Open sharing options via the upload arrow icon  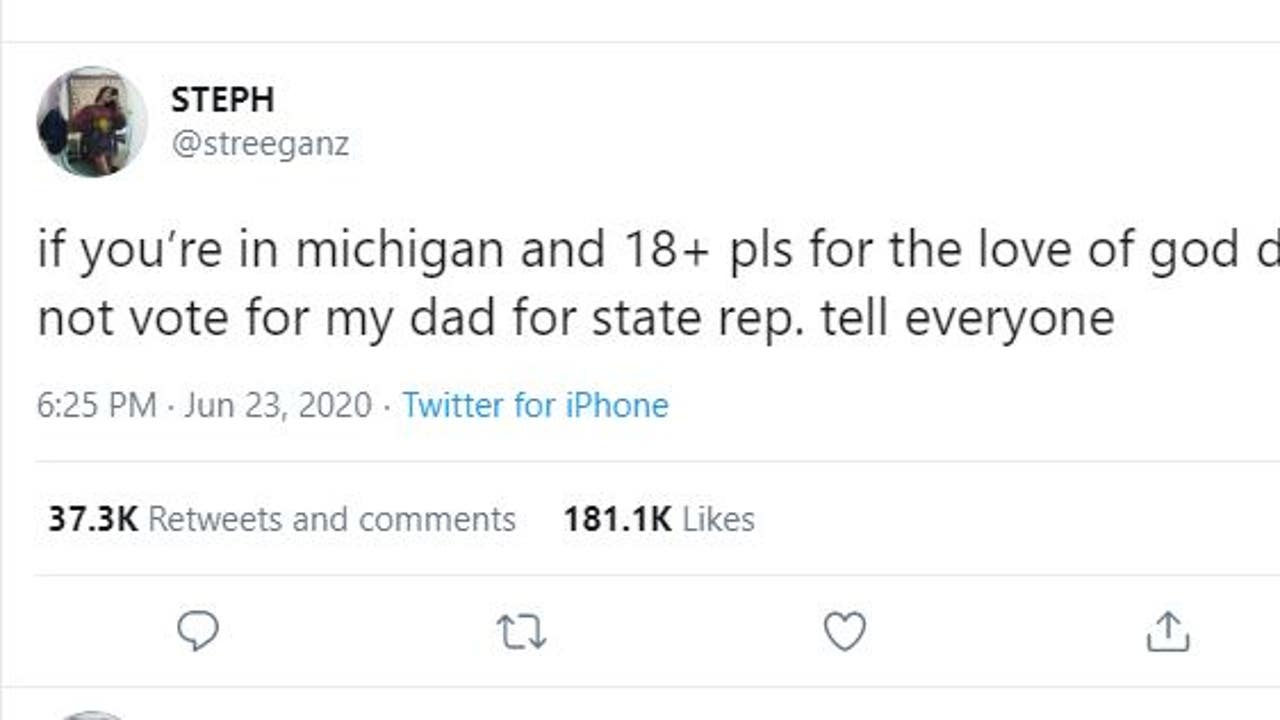1168,631
